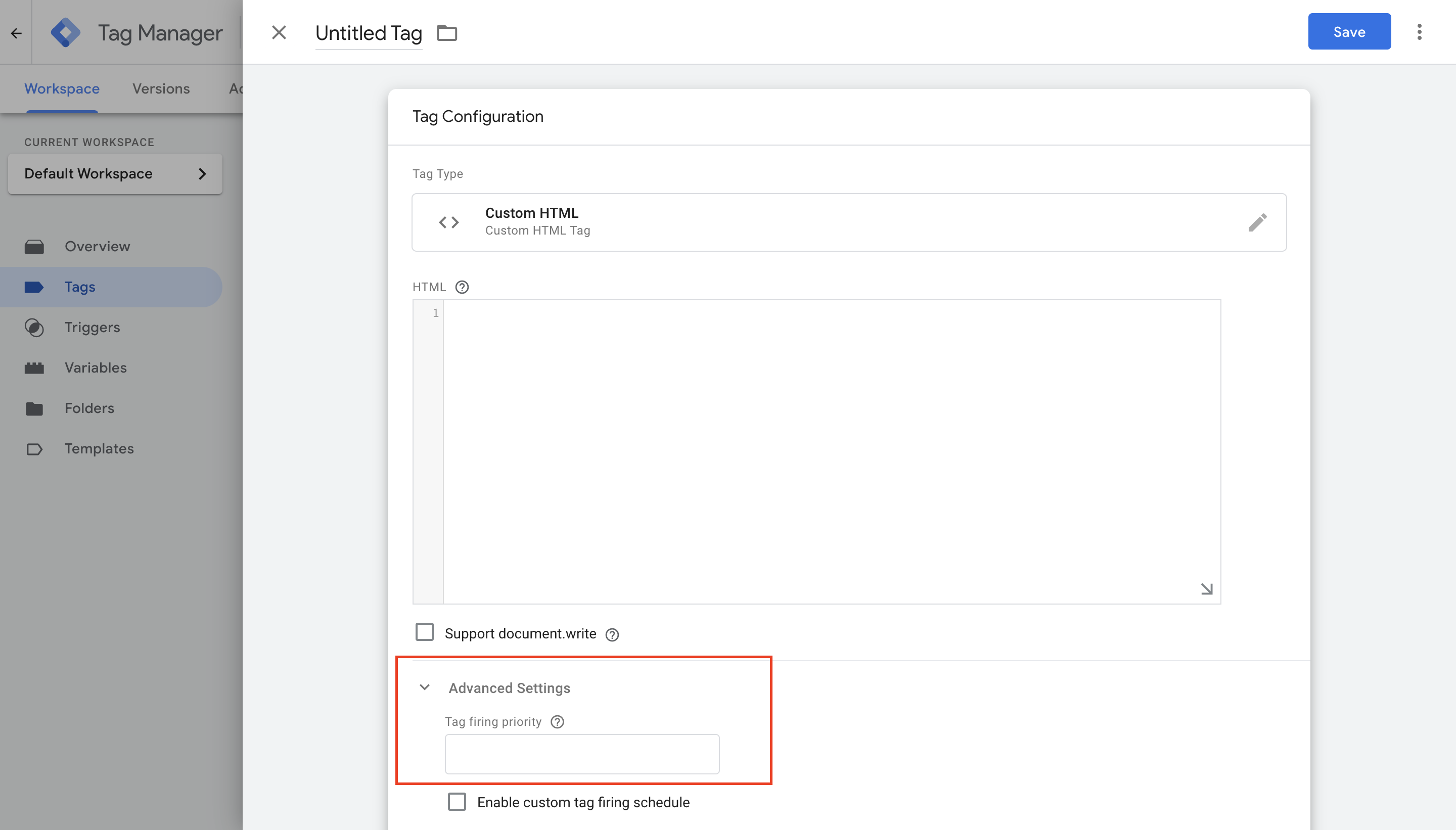Screen dimensions: 1456x830
Task: Open help for Support document.write
Action: click(x=612, y=634)
